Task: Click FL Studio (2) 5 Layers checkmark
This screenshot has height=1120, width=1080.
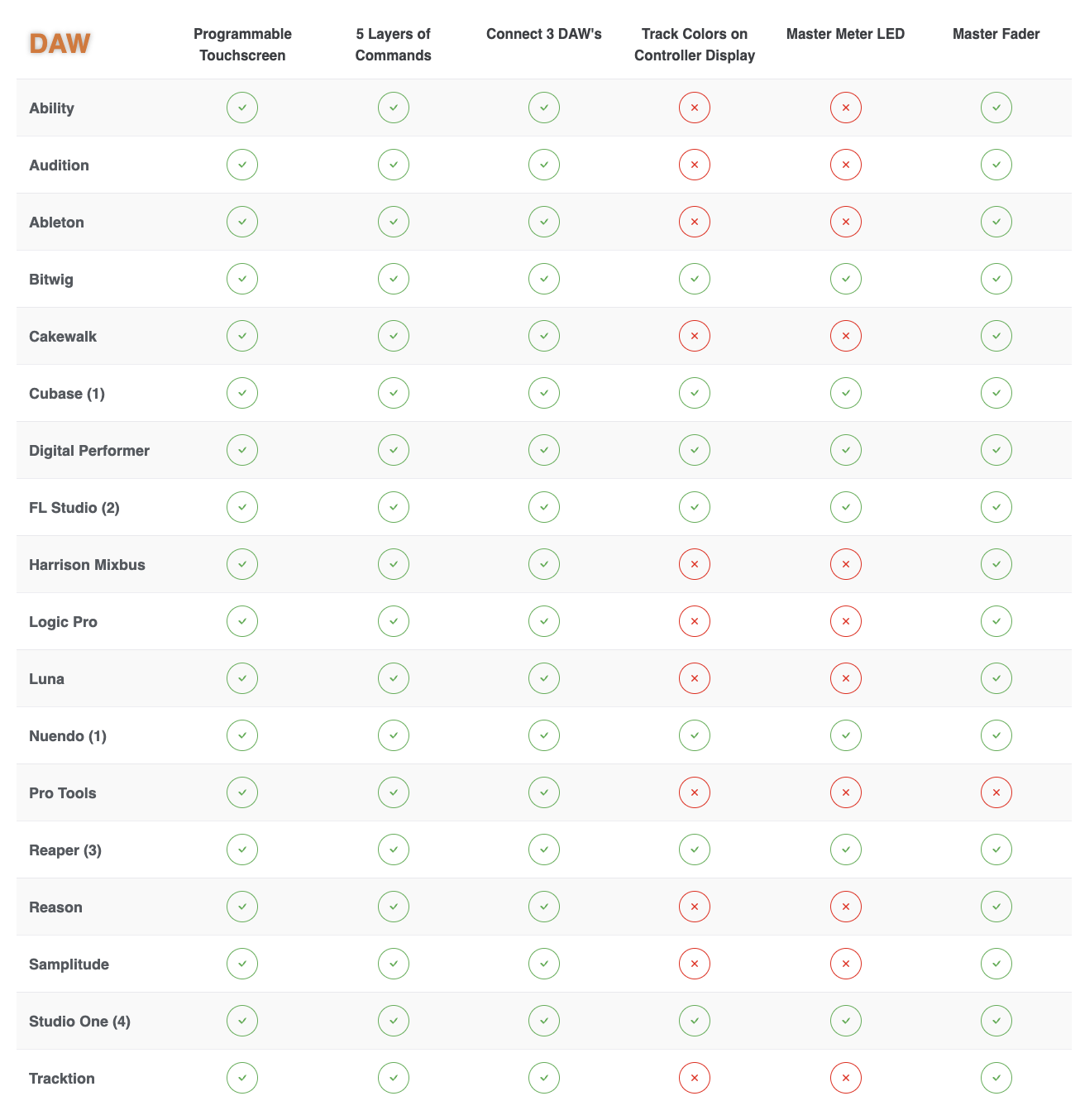Action: coord(394,507)
